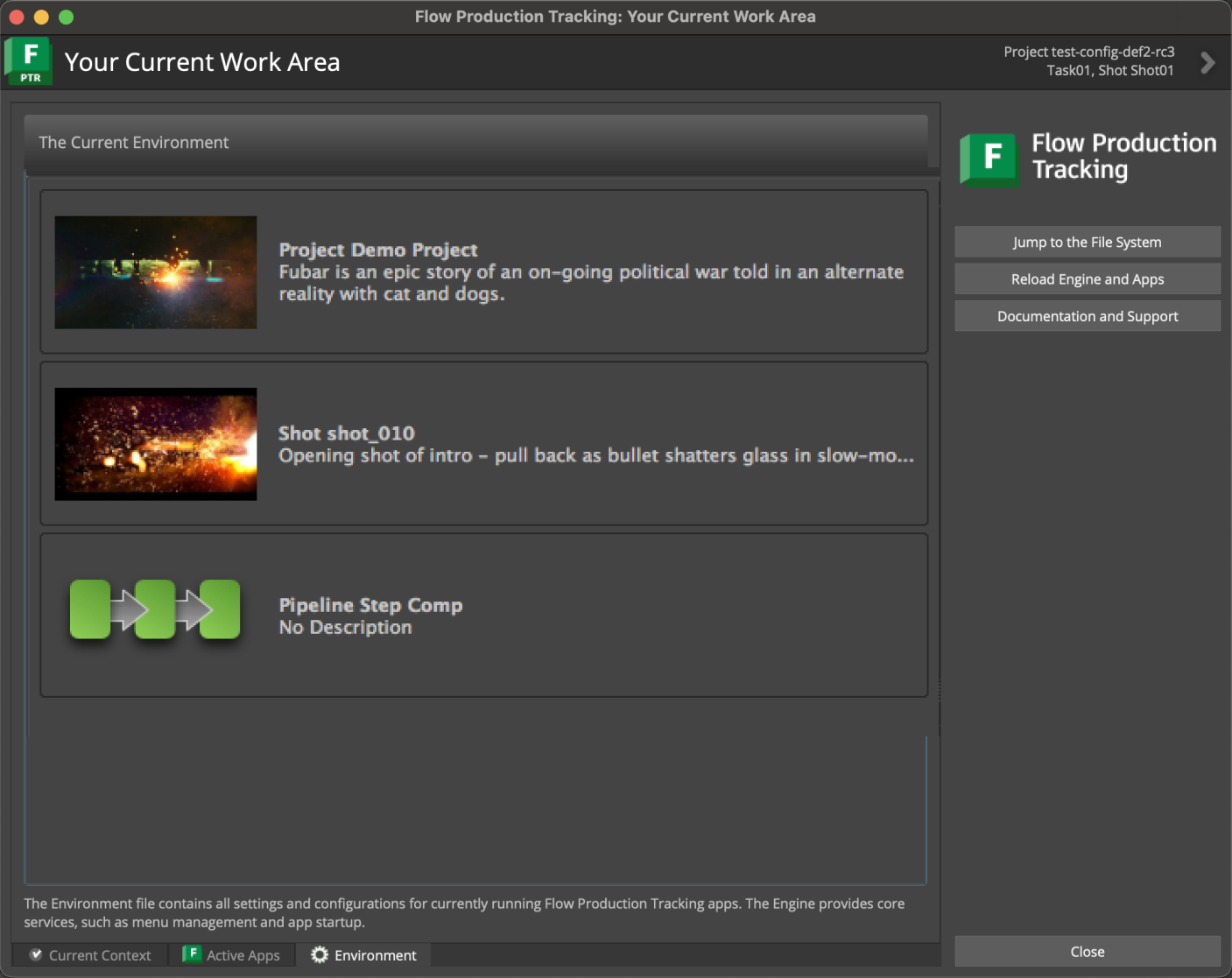1232x978 pixels.
Task: Click the Close button at bottom right
Action: (x=1088, y=952)
